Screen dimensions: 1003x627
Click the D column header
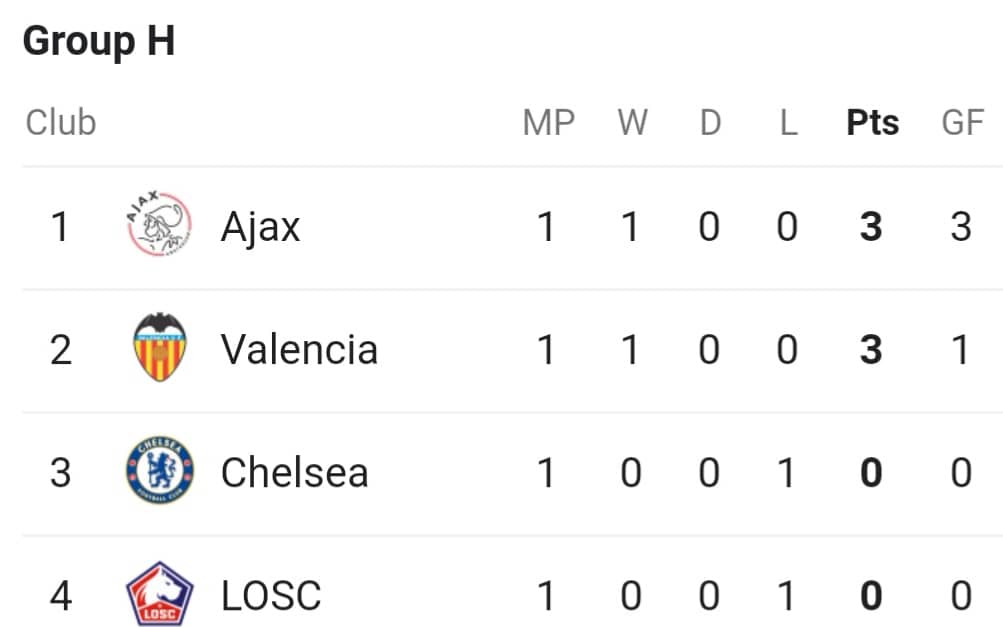pos(710,122)
